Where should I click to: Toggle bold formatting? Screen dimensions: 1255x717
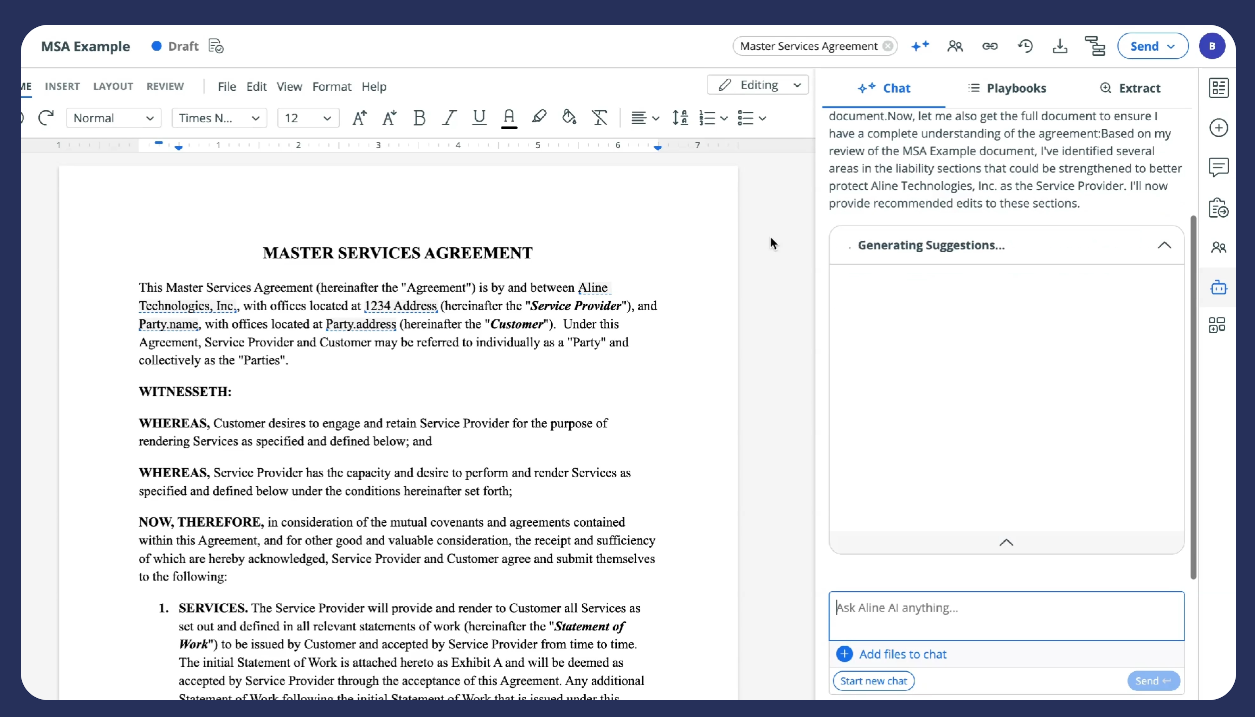419,118
